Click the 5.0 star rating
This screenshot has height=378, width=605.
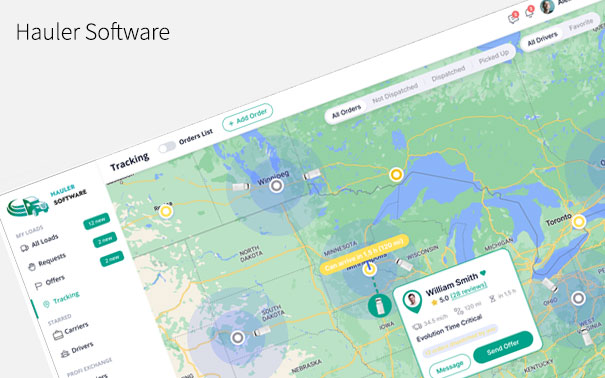pyautogui.click(x=440, y=300)
